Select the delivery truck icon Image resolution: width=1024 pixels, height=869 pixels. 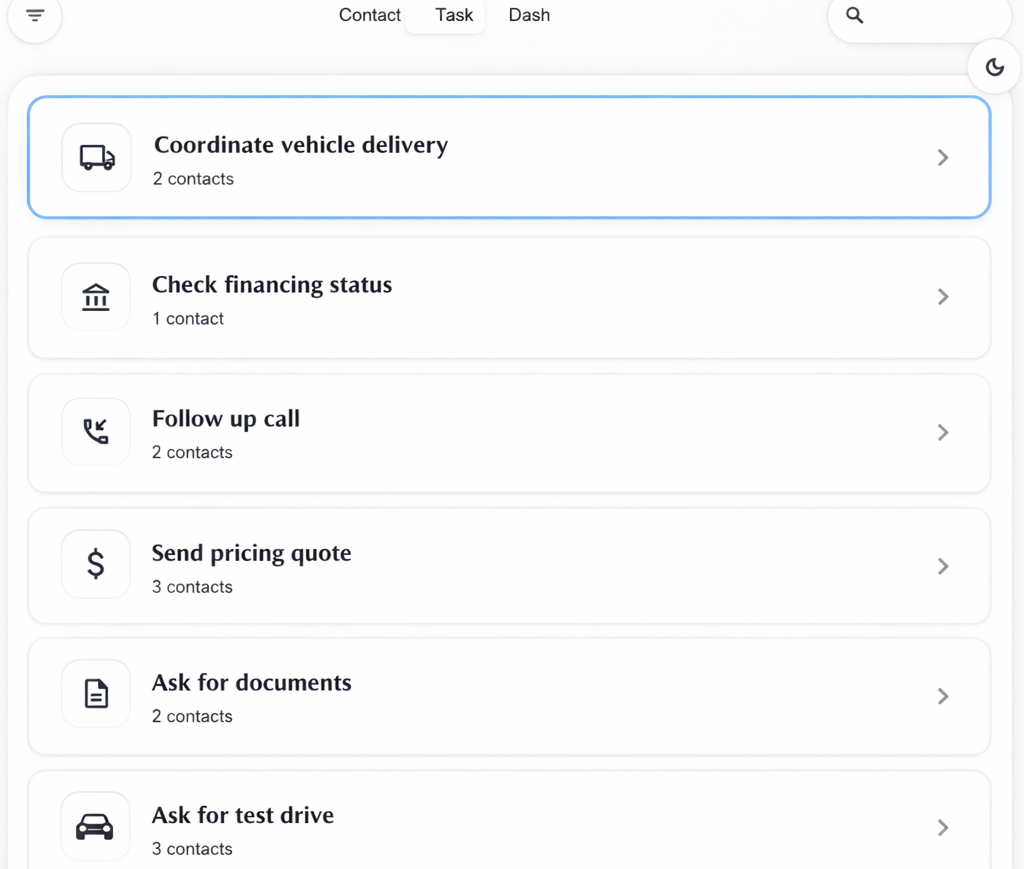click(x=95, y=157)
